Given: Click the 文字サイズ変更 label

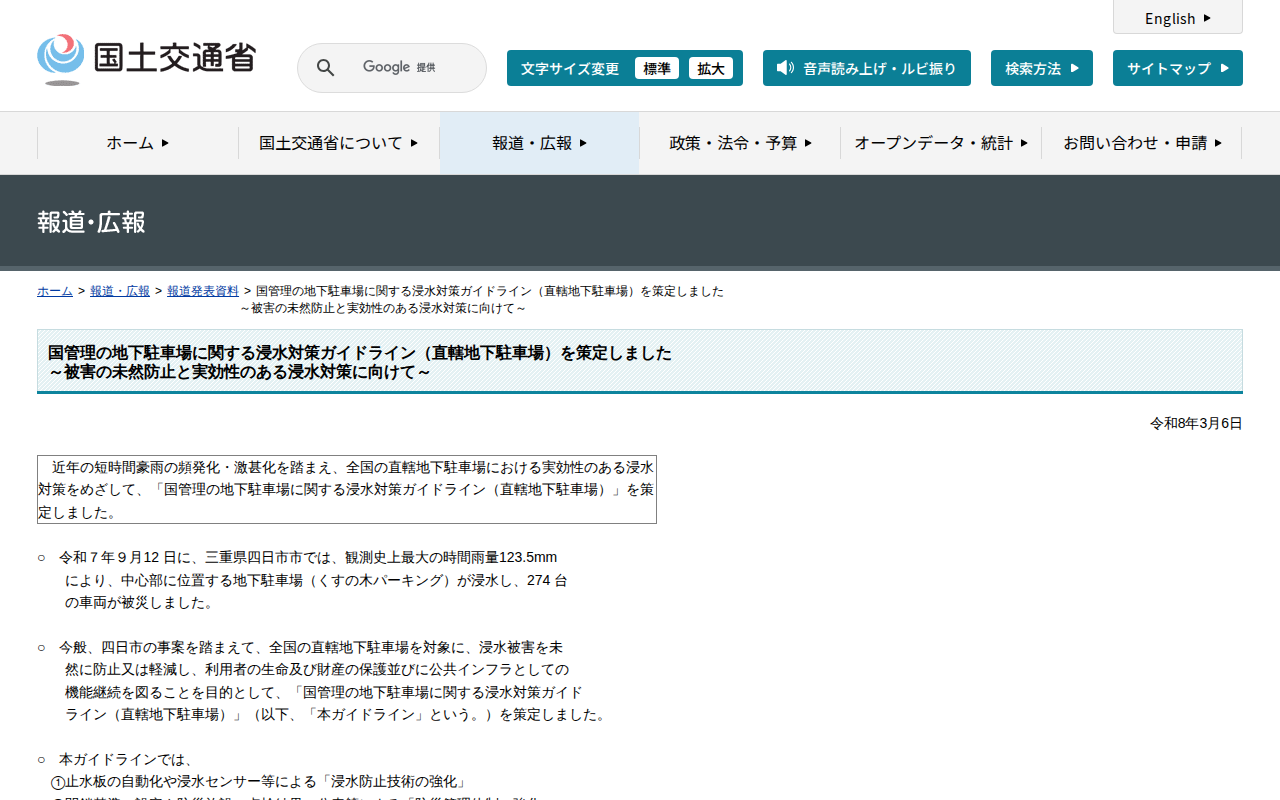Looking at the screenshot, I should 570,68.
